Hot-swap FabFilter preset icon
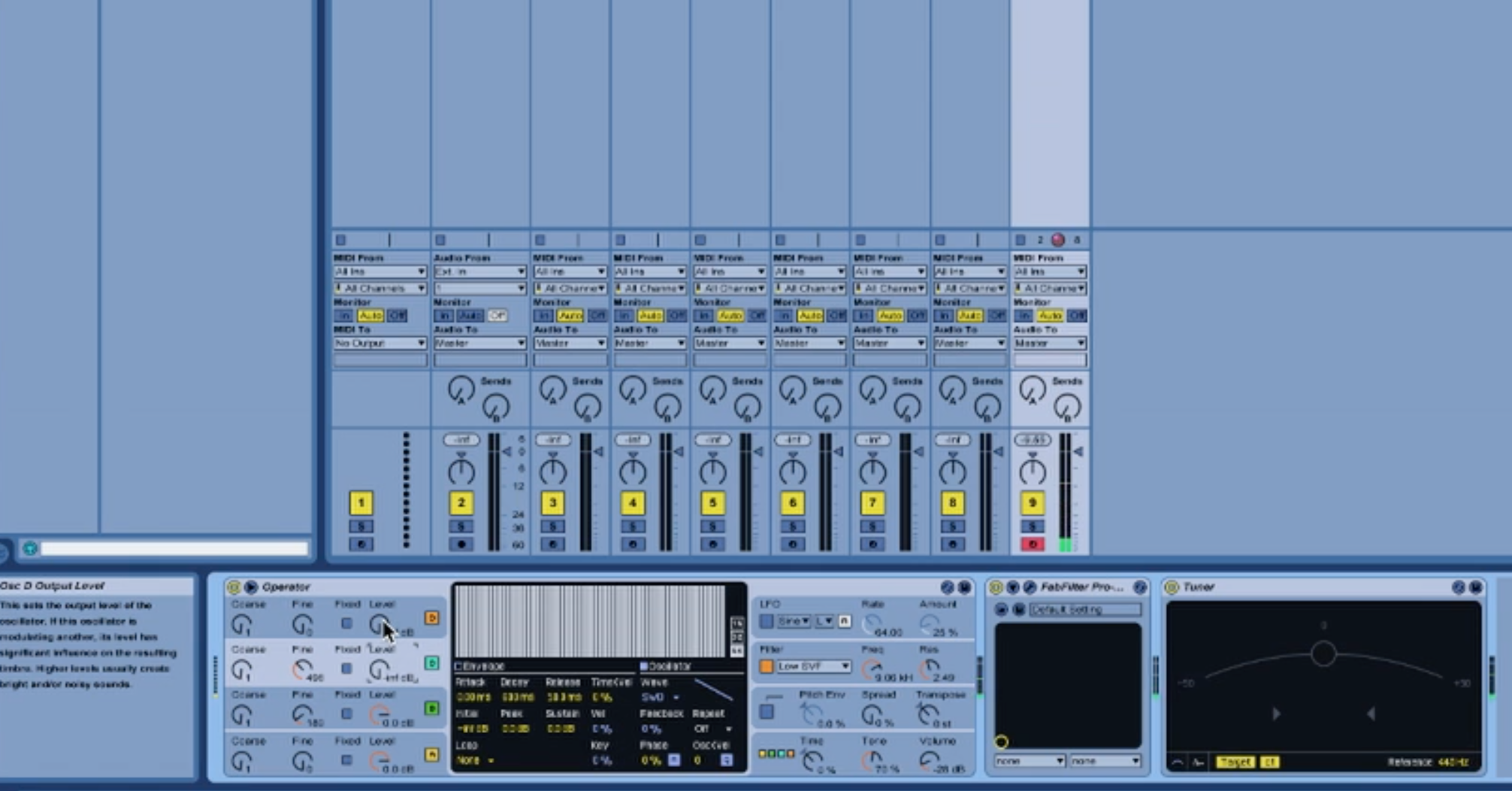The image size is (1512, 791). pyautogui.click(x=1140, y=587)
